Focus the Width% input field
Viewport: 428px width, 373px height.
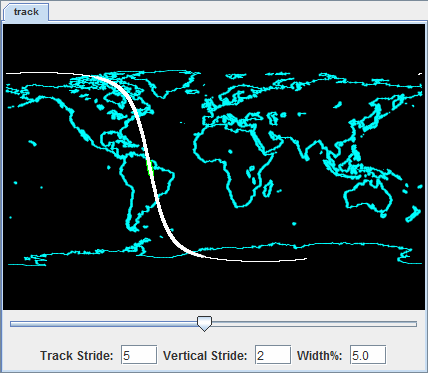click(368, 355)
